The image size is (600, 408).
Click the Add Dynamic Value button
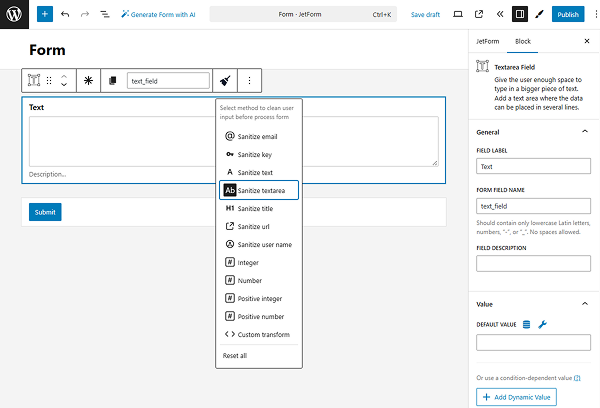[x=516, y=397]
